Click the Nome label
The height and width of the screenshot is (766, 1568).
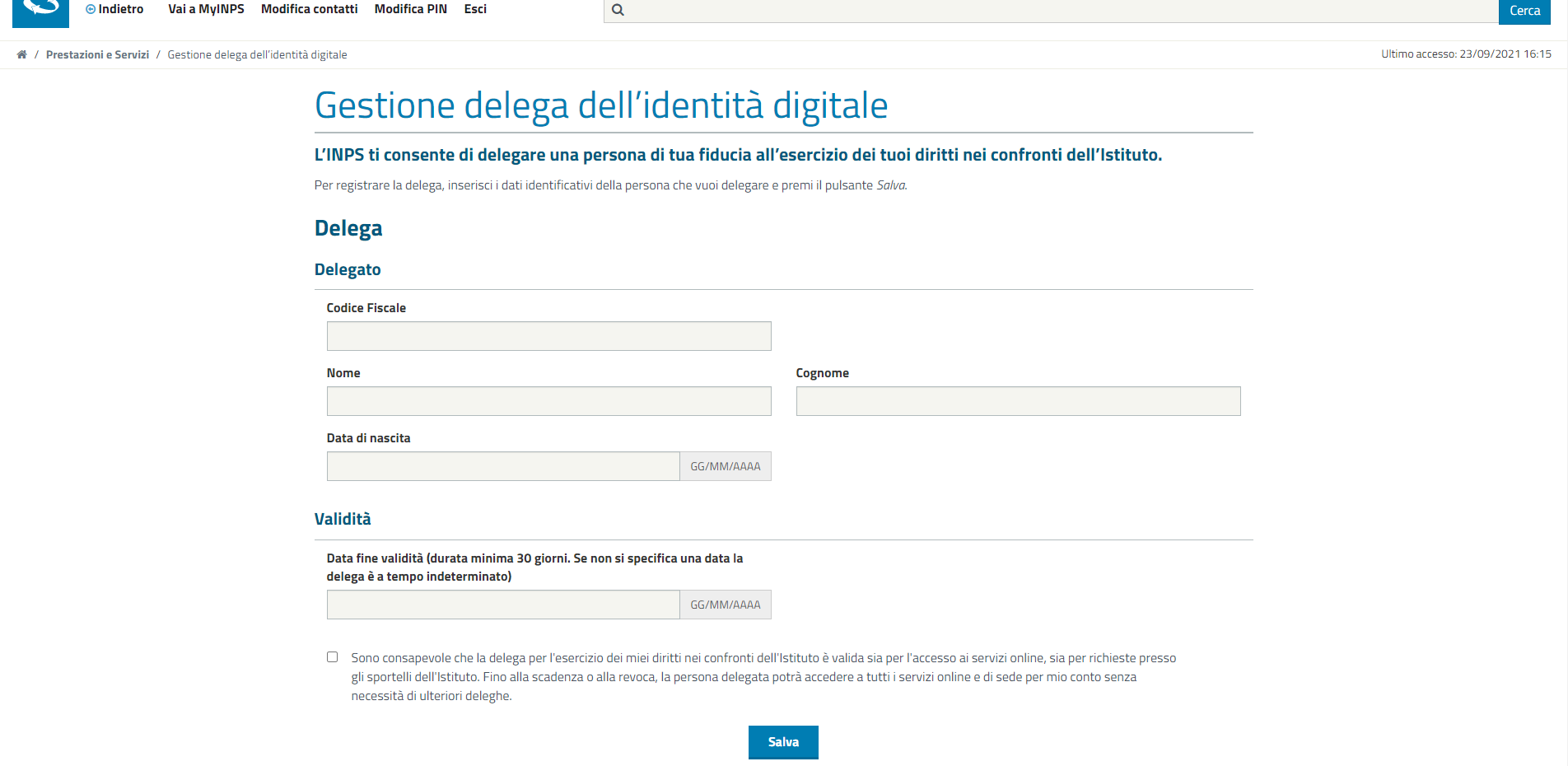coord(343,373)
